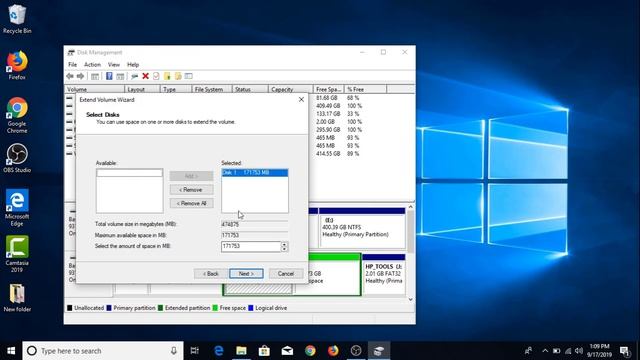The width and height of the screenshot is (640, 360).
Task: Open Firefox from the taskbar
Action: pos(333,351)
